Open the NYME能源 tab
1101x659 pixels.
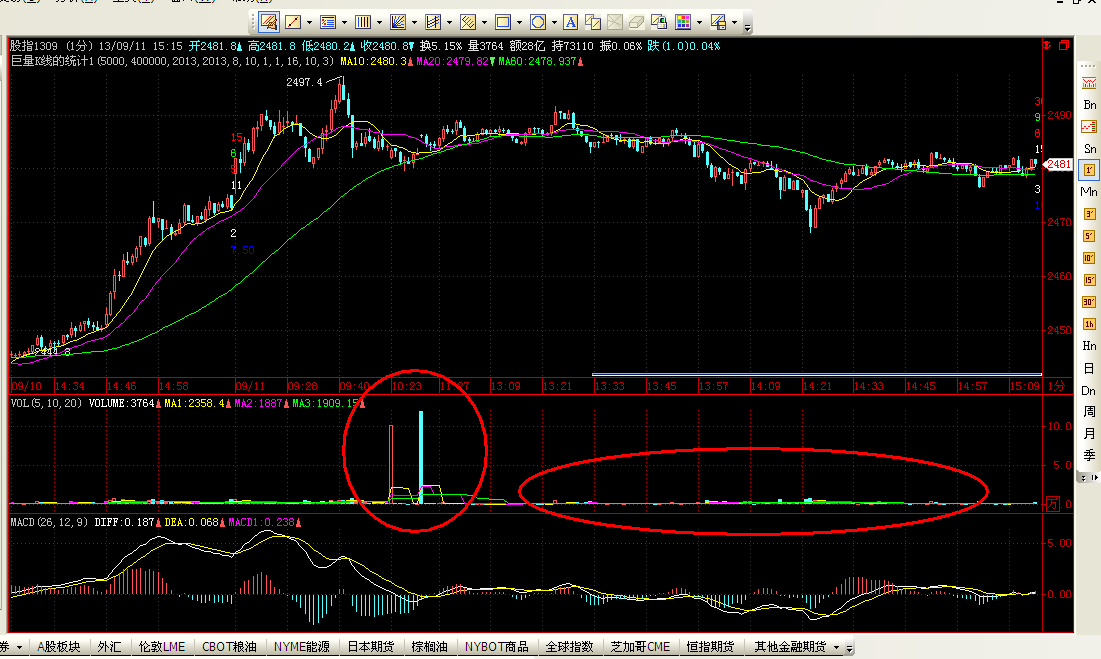coord(302,646)
